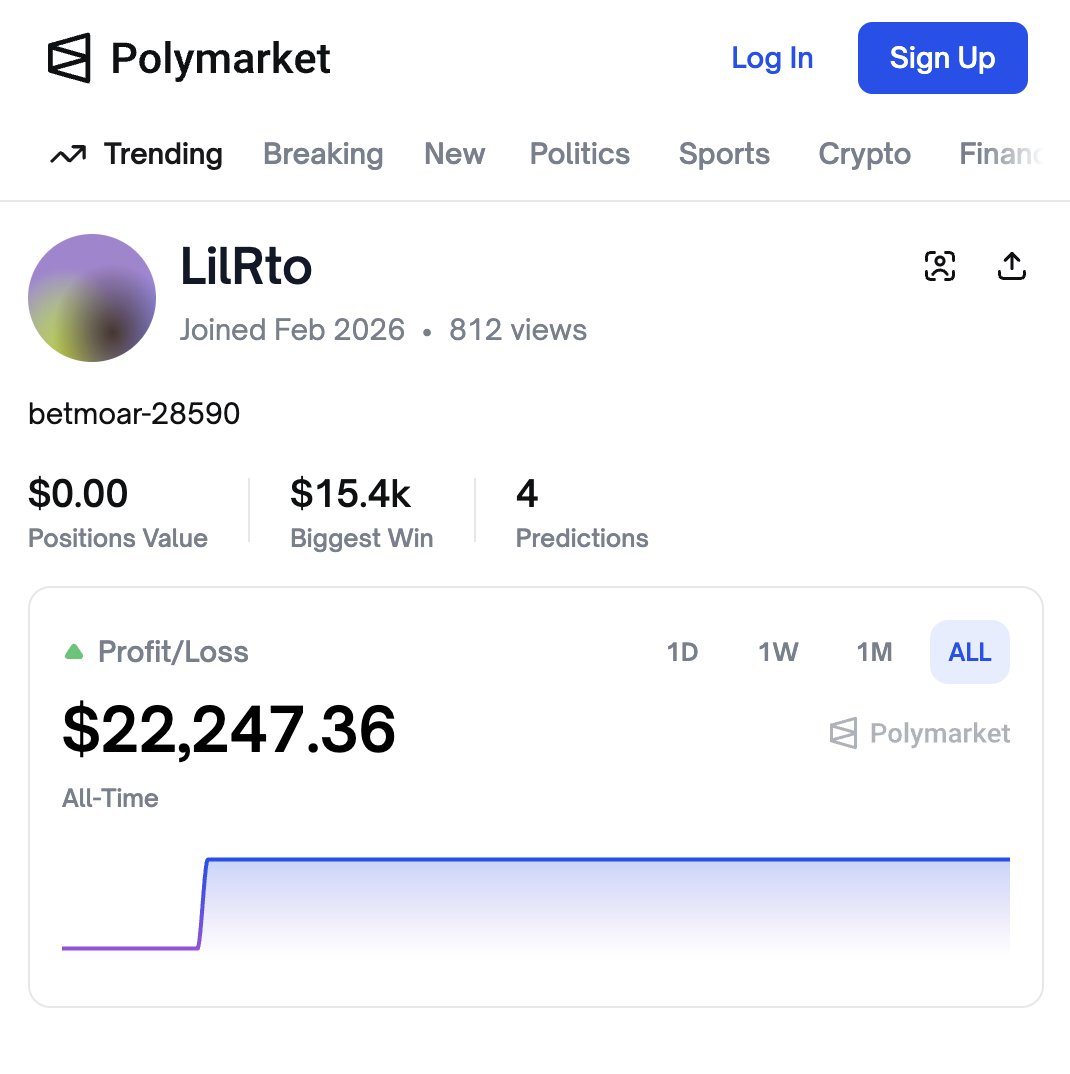Go to the Politics tab
This screenshot has height=1074, width=1070.
[x=580, y=154]
